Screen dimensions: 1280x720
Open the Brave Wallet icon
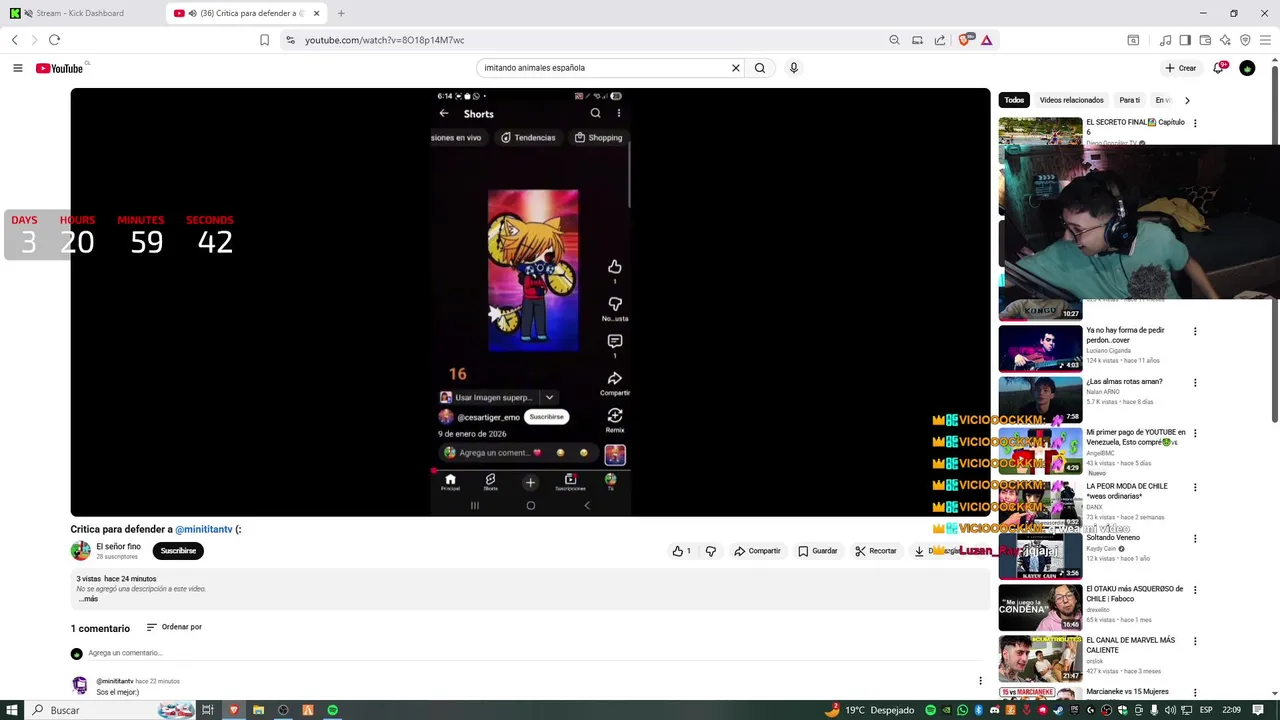(x=1205, y=40)
